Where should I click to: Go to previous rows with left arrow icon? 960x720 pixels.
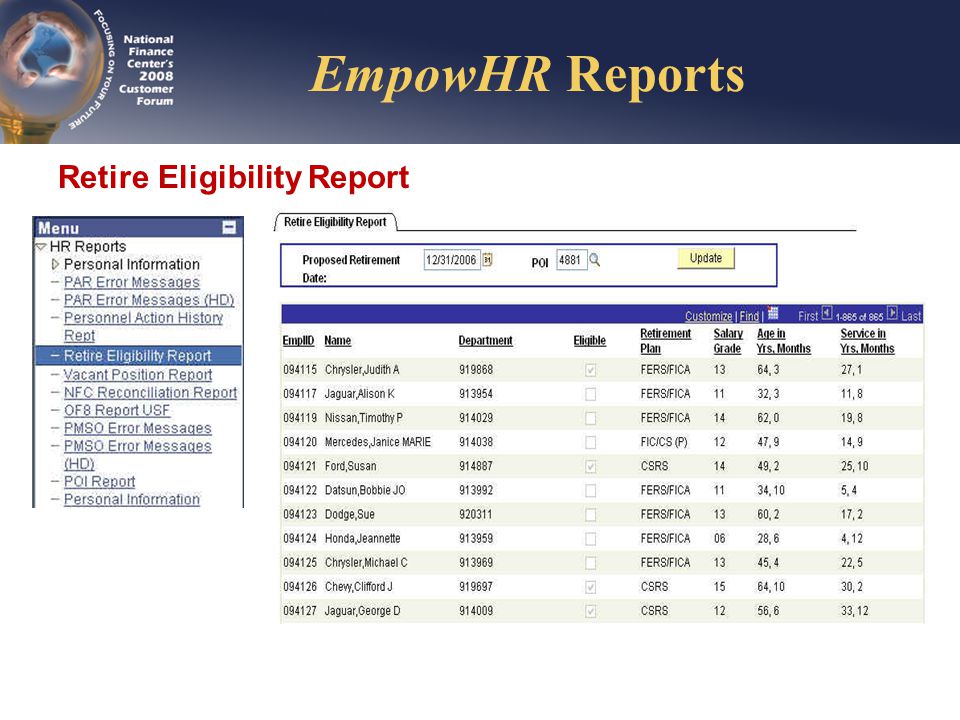click(827, 313)
